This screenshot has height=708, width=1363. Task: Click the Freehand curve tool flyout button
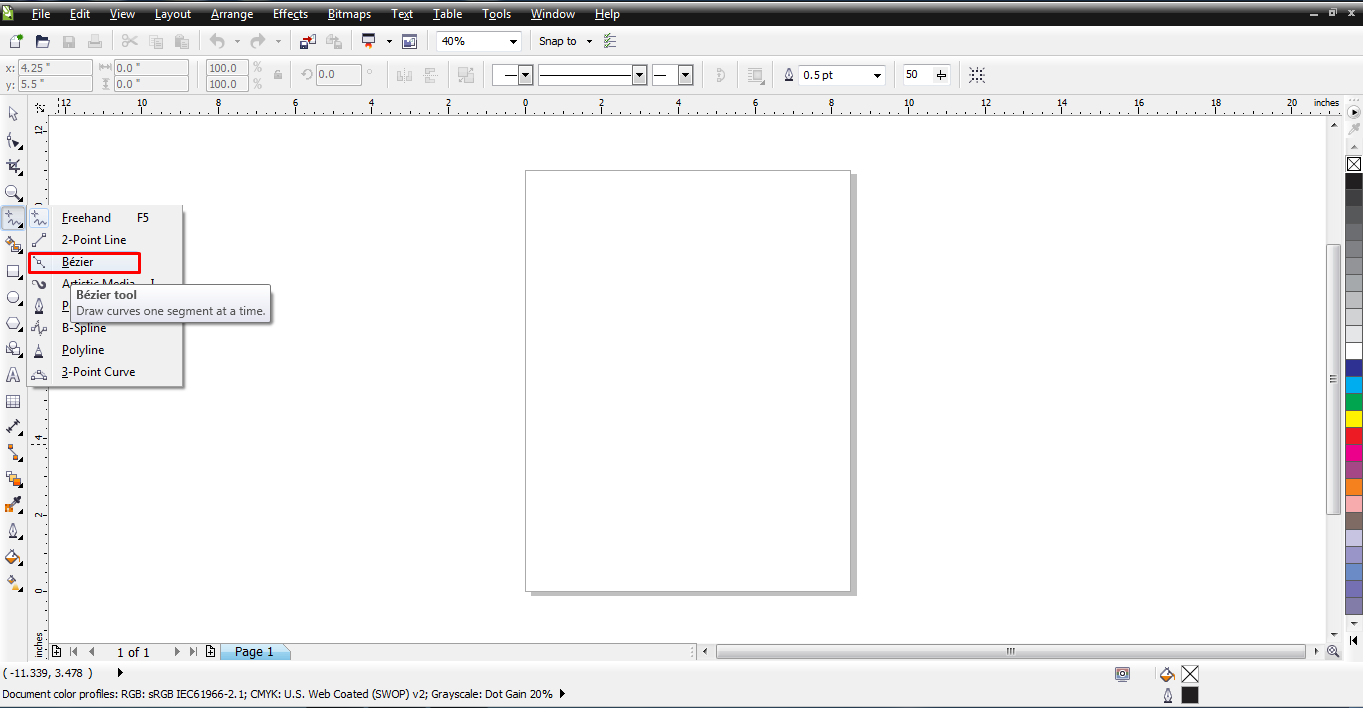pyautogui.click(x=13, y=218)
